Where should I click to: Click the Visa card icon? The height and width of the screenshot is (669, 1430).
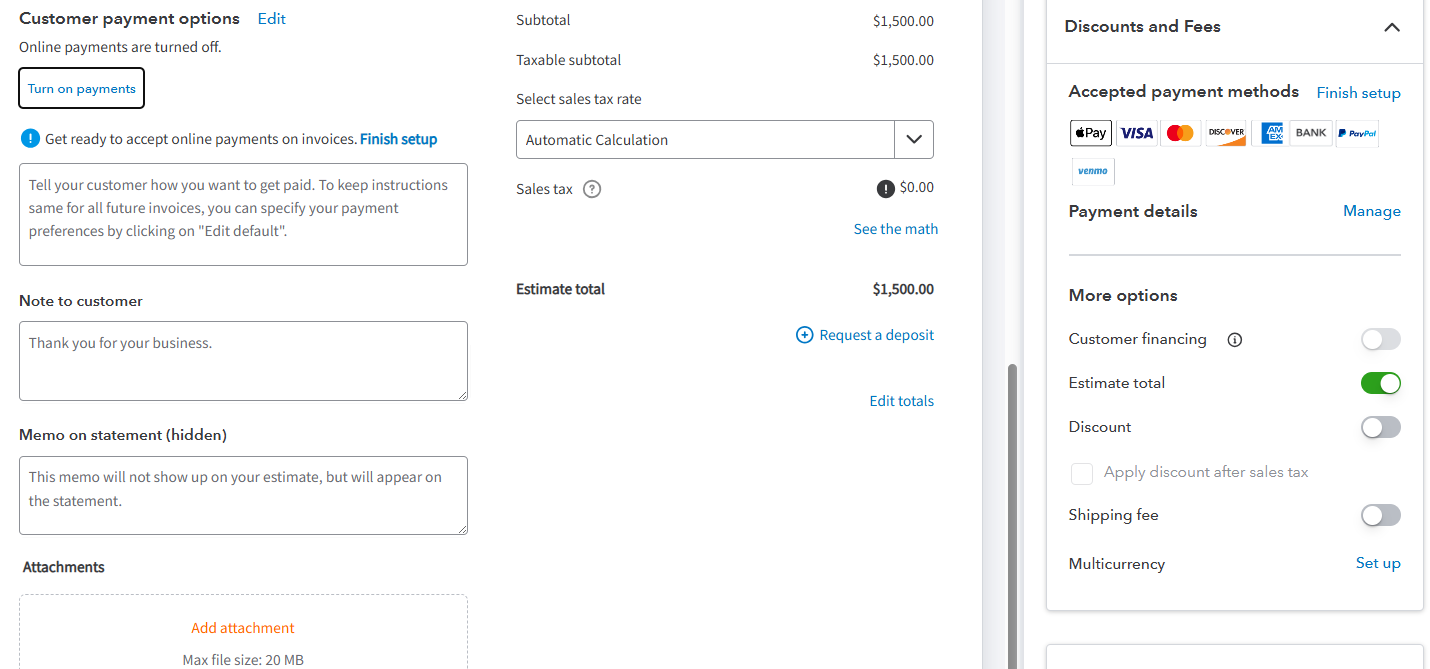coord(1136,133)
